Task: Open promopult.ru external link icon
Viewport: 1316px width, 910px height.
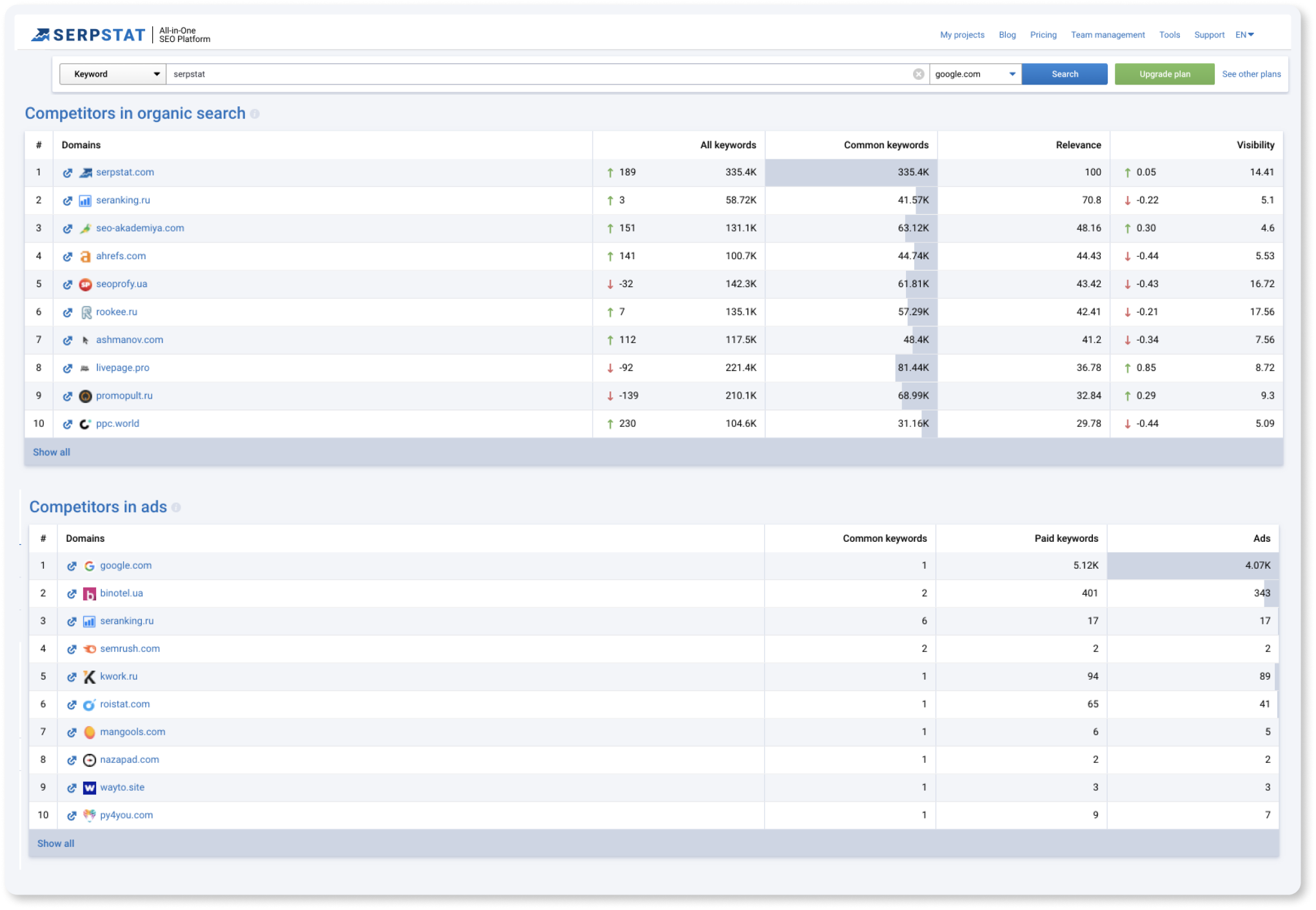Action: (68, 396)
